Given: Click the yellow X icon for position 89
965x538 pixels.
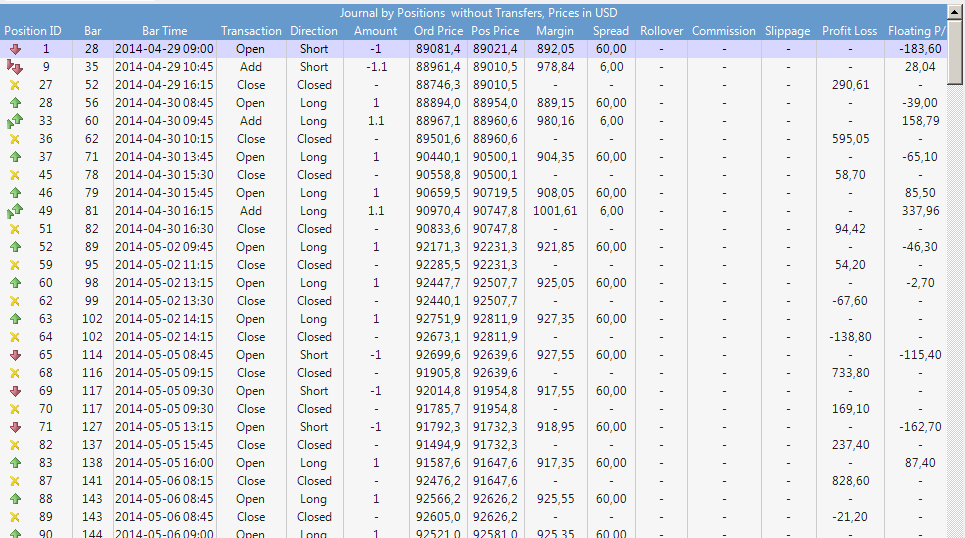Looking at the screenshot, I should coord(15,517).
